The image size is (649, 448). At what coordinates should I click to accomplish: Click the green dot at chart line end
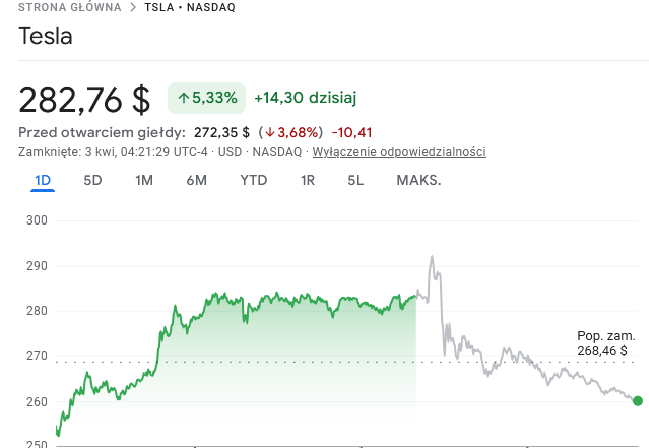638,401
